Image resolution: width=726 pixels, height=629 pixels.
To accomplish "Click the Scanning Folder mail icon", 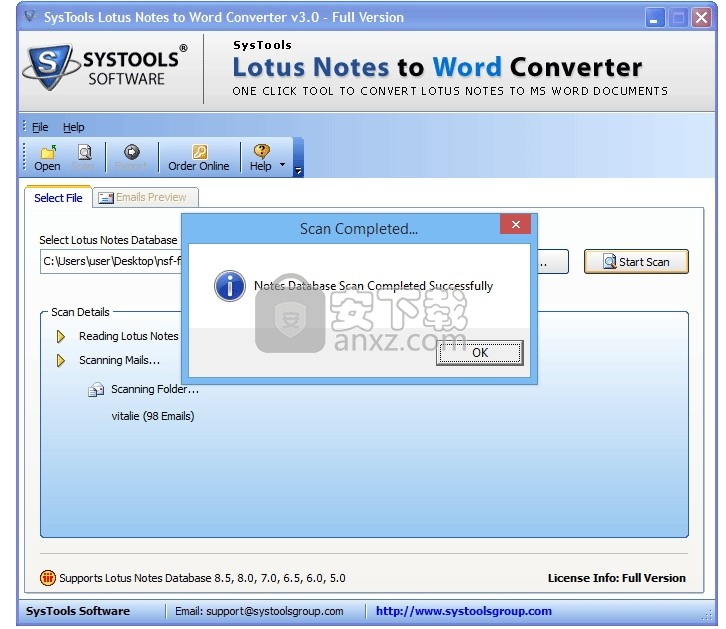I will (x=96, y=390).
